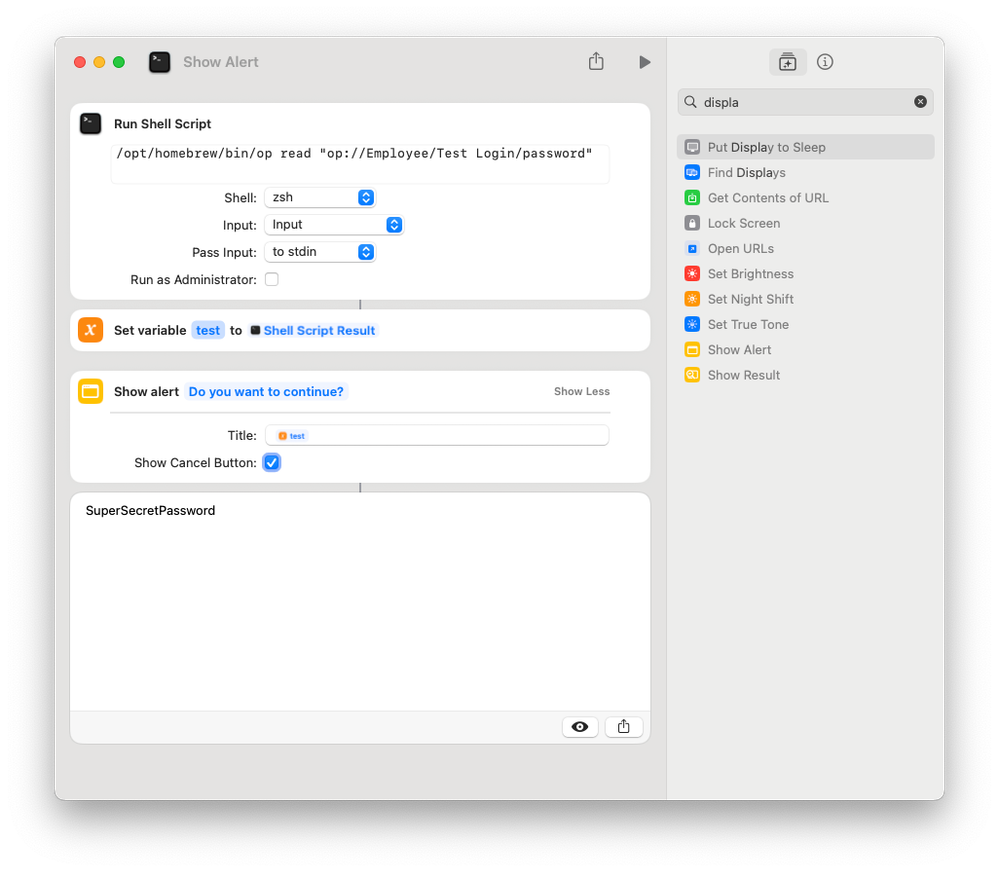
Task: Click the 'Set True Tone' action label
Action: [748, 324]
